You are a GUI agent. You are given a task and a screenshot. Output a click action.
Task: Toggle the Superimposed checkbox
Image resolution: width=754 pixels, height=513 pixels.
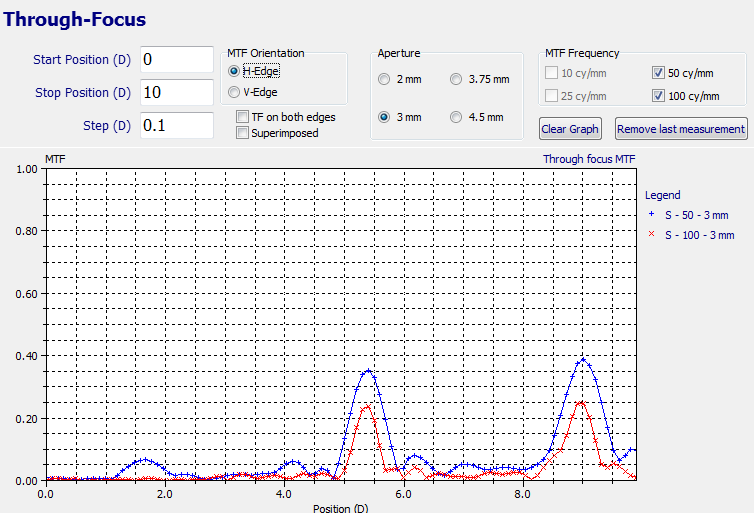(243, 133)
